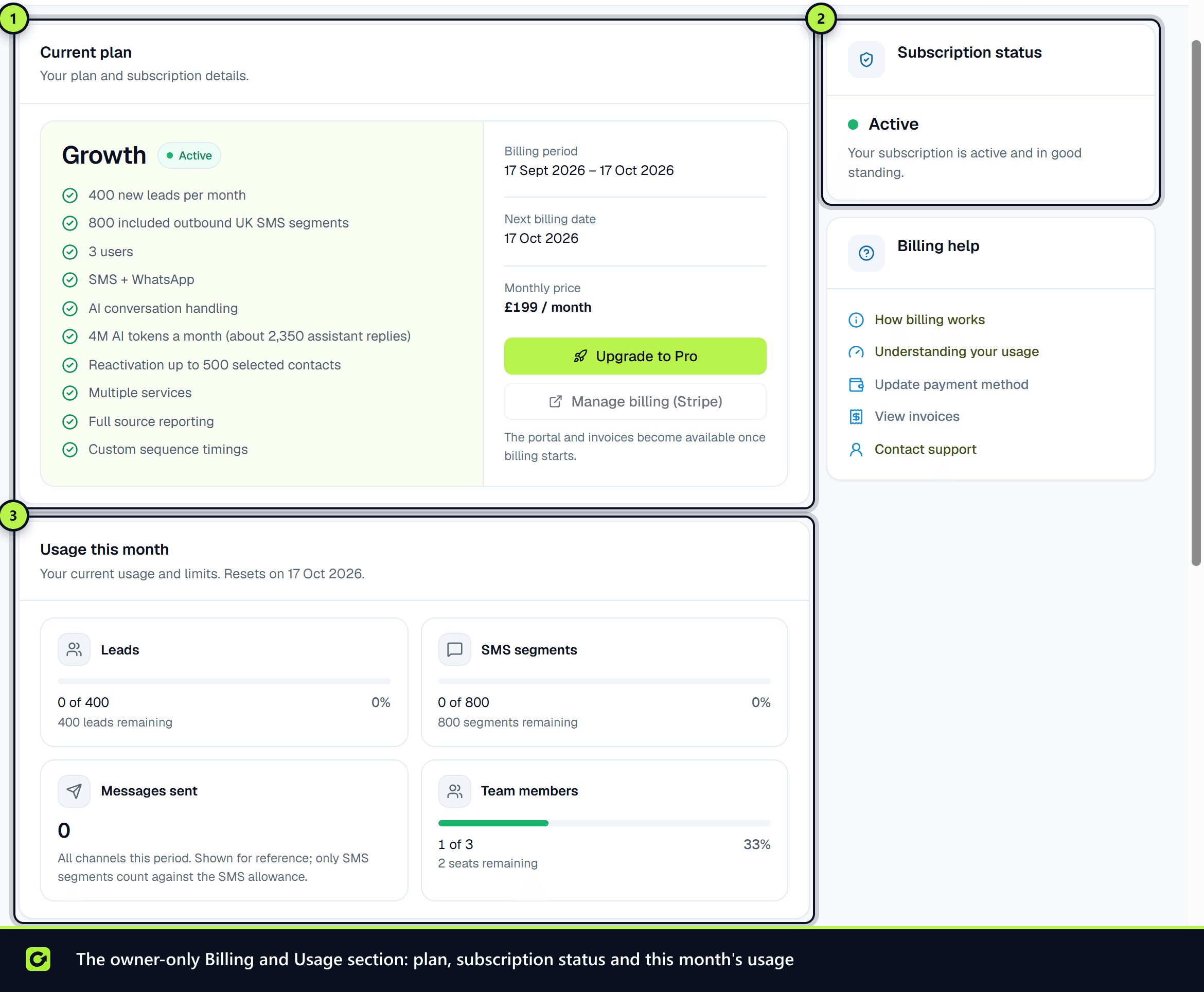Click the shield icon in Subscription status

(x=866, y=60)
